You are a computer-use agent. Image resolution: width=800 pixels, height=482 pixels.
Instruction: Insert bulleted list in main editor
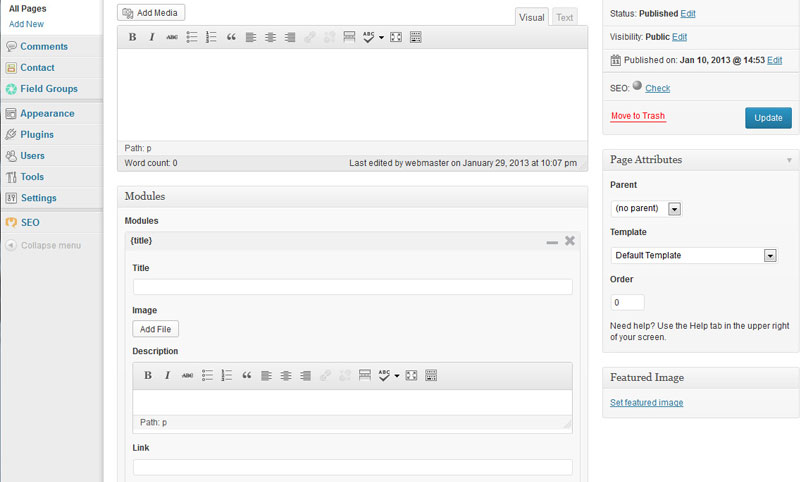point(192,37)
